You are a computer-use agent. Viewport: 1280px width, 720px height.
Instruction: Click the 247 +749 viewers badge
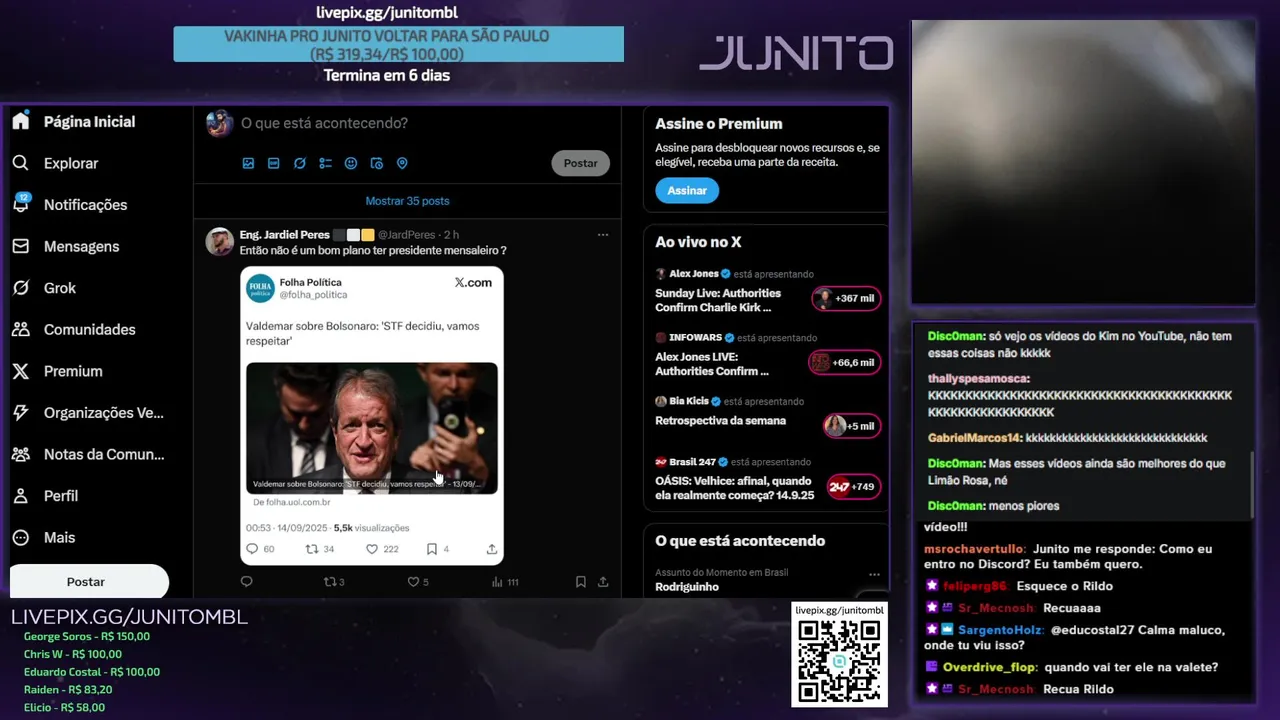click(x=853, y=487)
